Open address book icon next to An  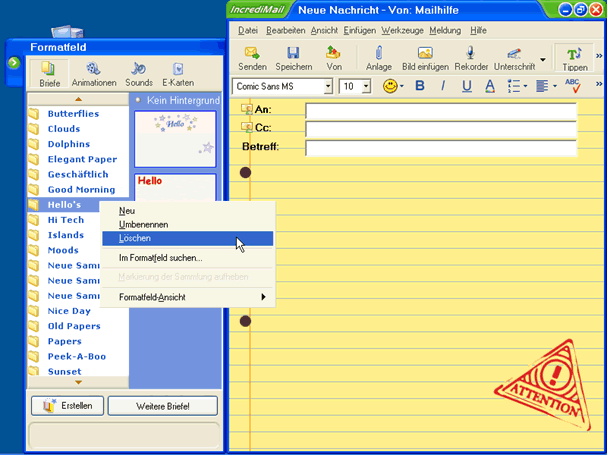(247, 109)
